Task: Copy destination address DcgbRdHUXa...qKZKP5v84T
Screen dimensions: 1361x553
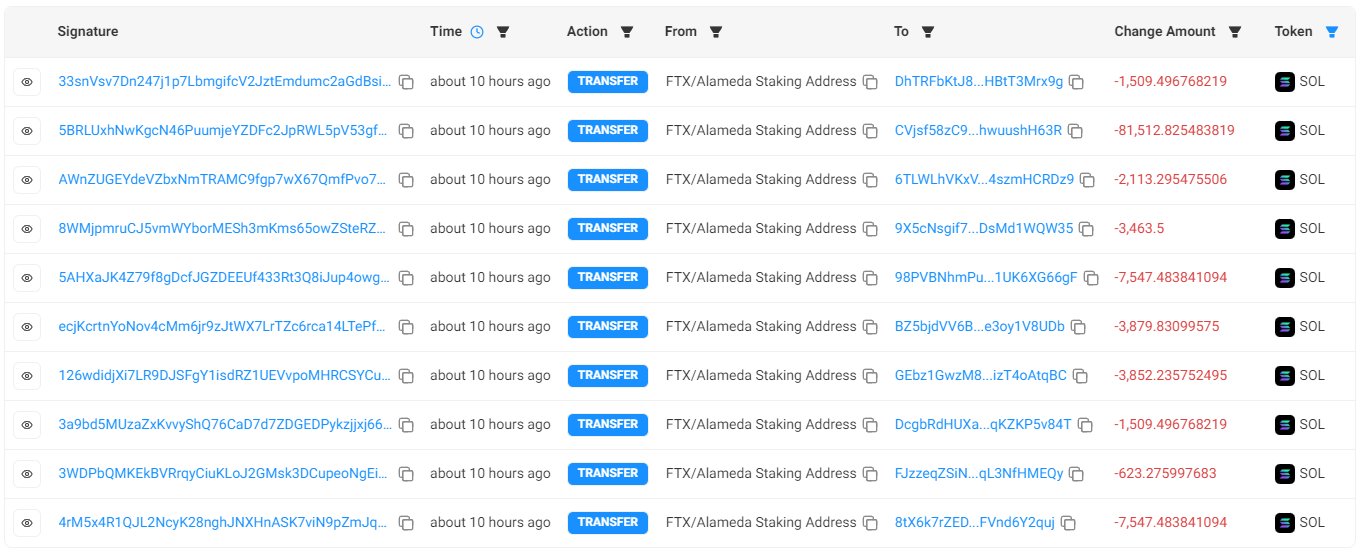Action: (1084, 425)
